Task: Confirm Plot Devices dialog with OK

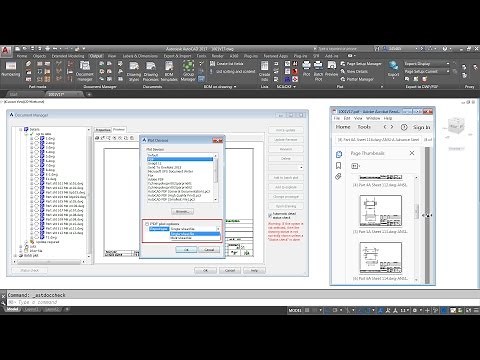Action: coord(186,250)
